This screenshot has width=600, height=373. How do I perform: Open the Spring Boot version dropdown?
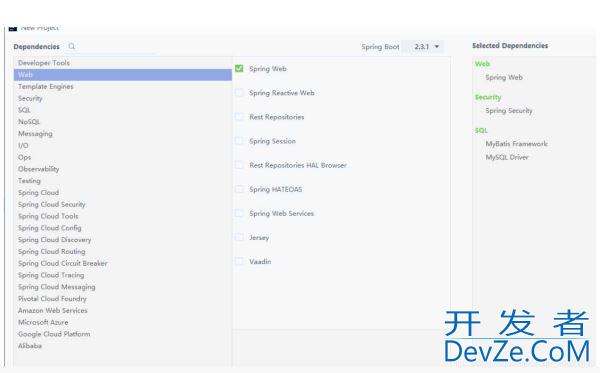[424, 47]
